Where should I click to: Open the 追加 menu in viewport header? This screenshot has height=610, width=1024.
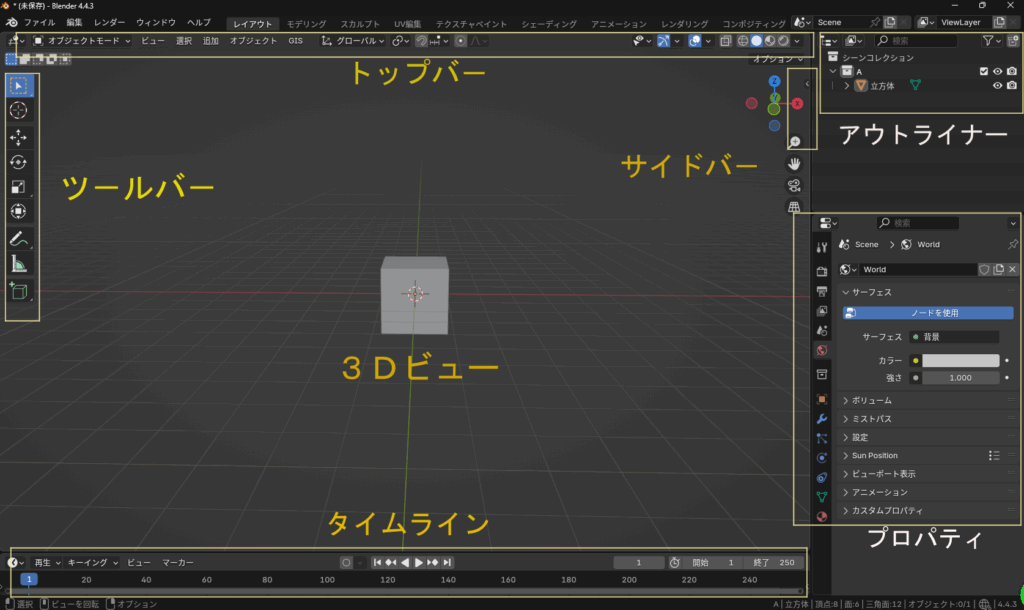(x=210, y=40)
